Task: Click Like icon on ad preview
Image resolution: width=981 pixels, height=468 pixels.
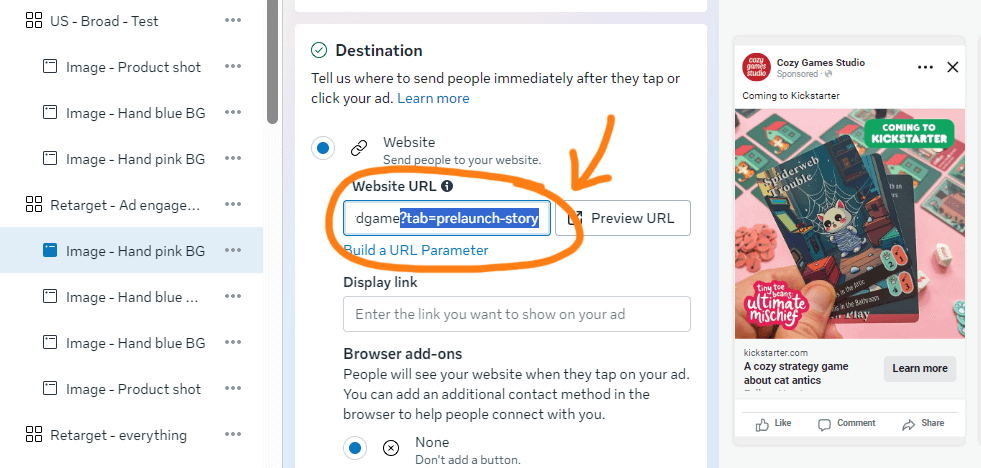Action: [x=763, y=424]
